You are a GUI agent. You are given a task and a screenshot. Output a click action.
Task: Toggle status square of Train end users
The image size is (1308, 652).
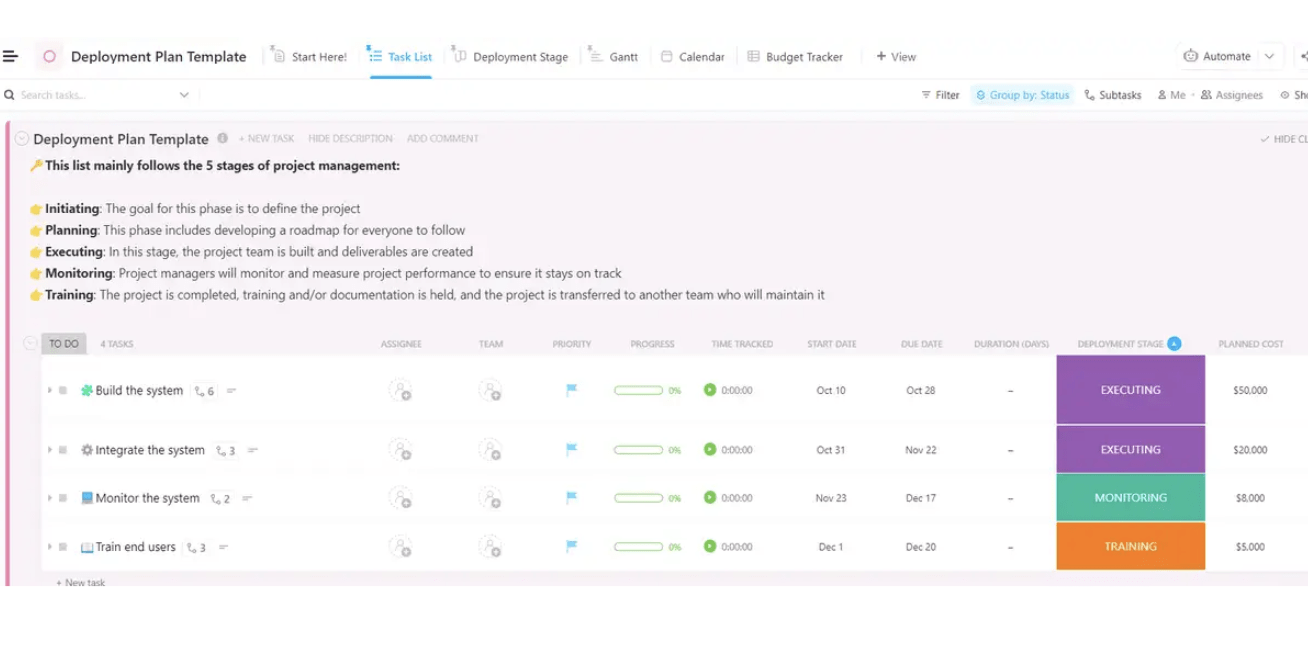(x=63, y=547)
